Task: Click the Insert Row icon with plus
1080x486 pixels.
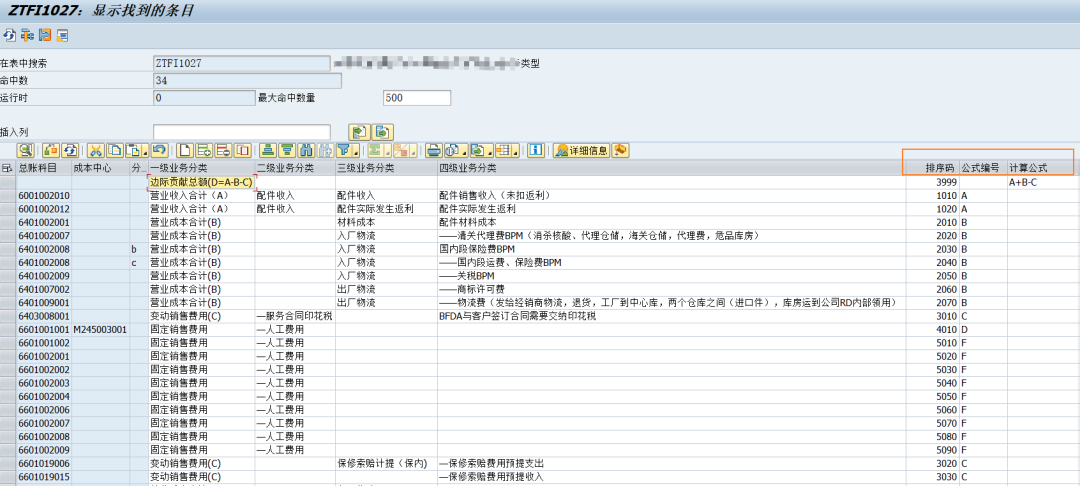Action: [204, 150]
